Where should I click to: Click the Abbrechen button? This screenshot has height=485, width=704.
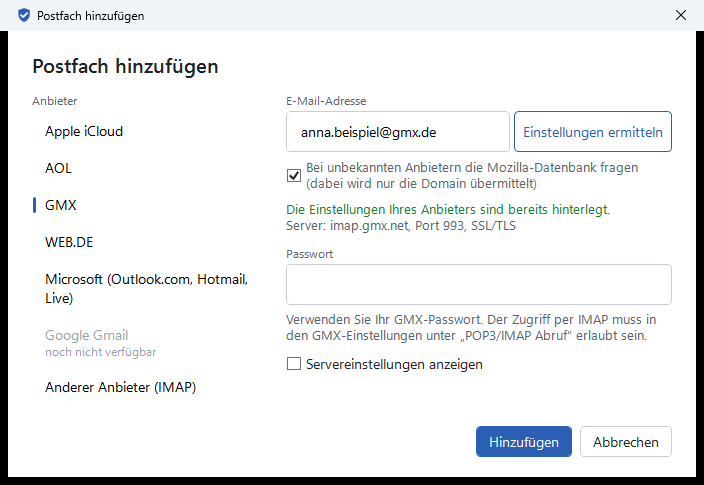(x=625, y=441)
